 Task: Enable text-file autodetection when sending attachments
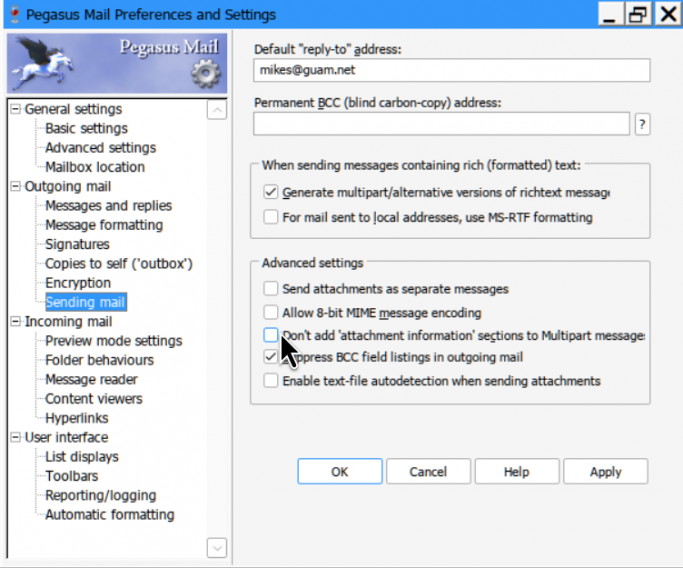270,380
